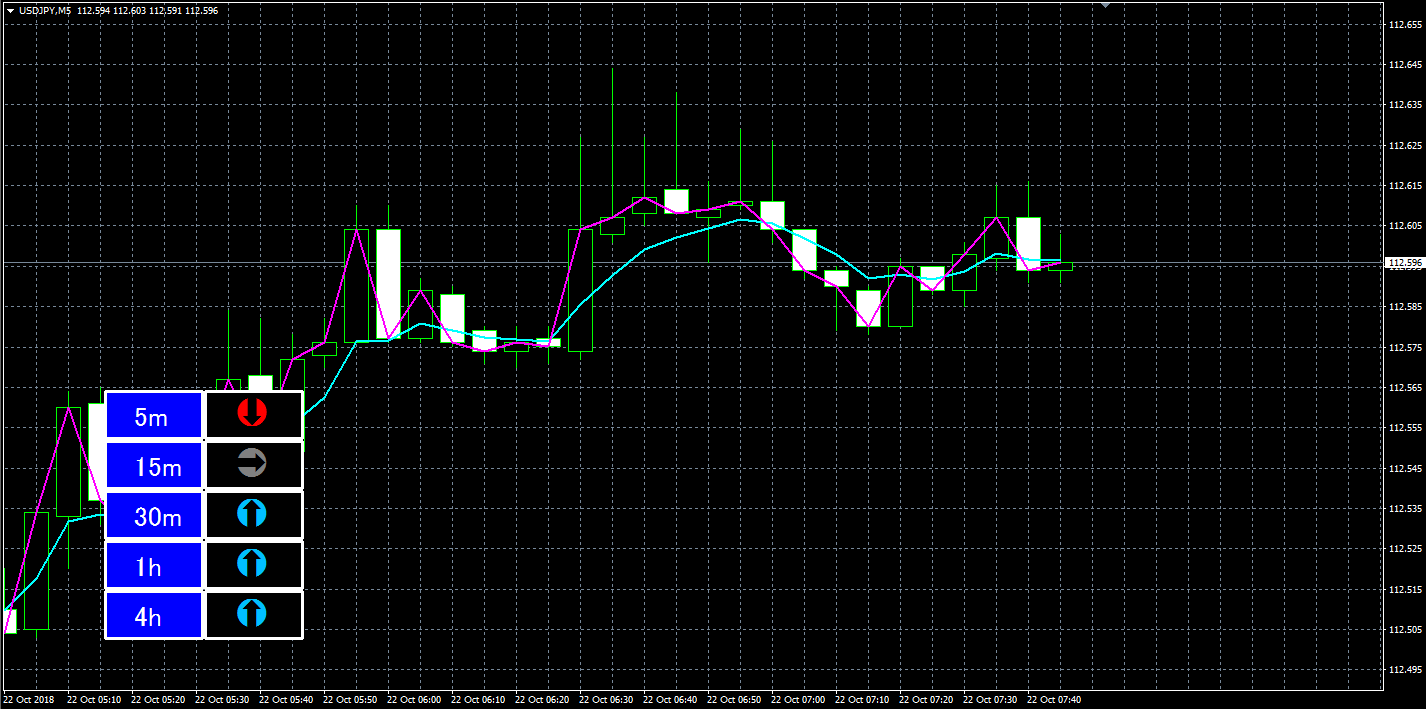Click the blue up arrow beside 1h
The image size is (1426, 709).
coord(253,564)
